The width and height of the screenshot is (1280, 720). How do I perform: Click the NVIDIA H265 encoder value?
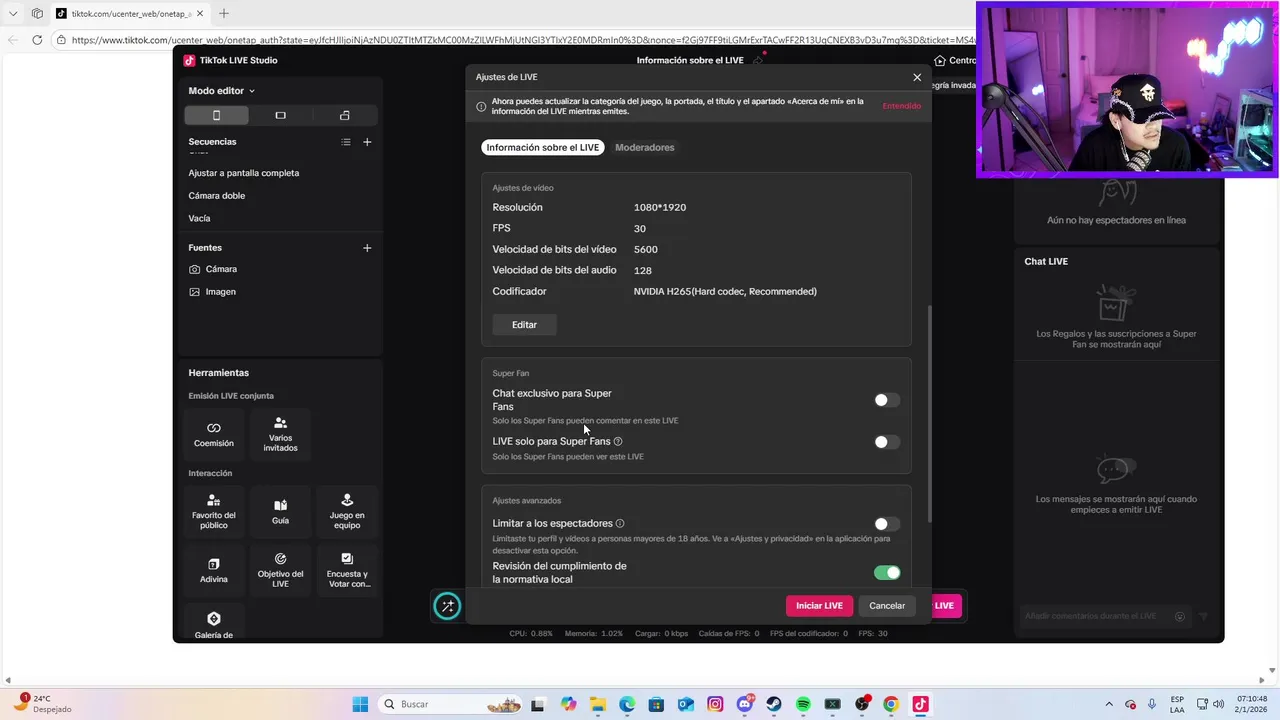click(725, 292)
